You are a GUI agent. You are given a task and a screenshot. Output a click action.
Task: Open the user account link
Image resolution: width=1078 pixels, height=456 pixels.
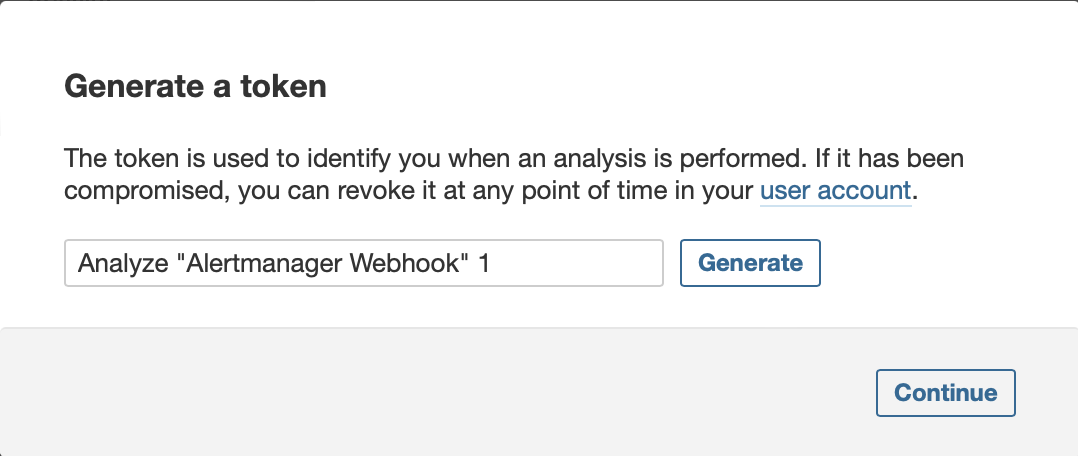[x=835, y=191]
